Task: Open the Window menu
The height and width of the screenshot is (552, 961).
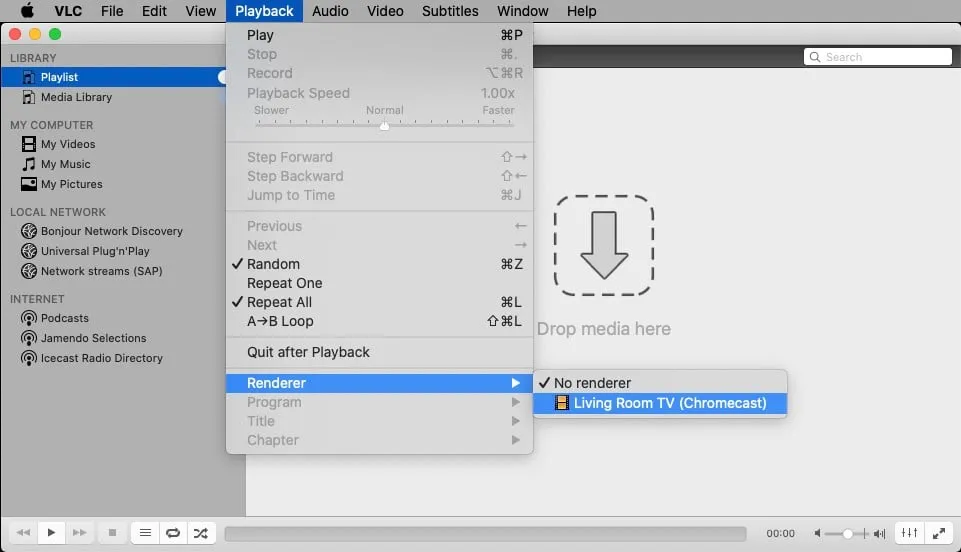Action: (522, 11)
